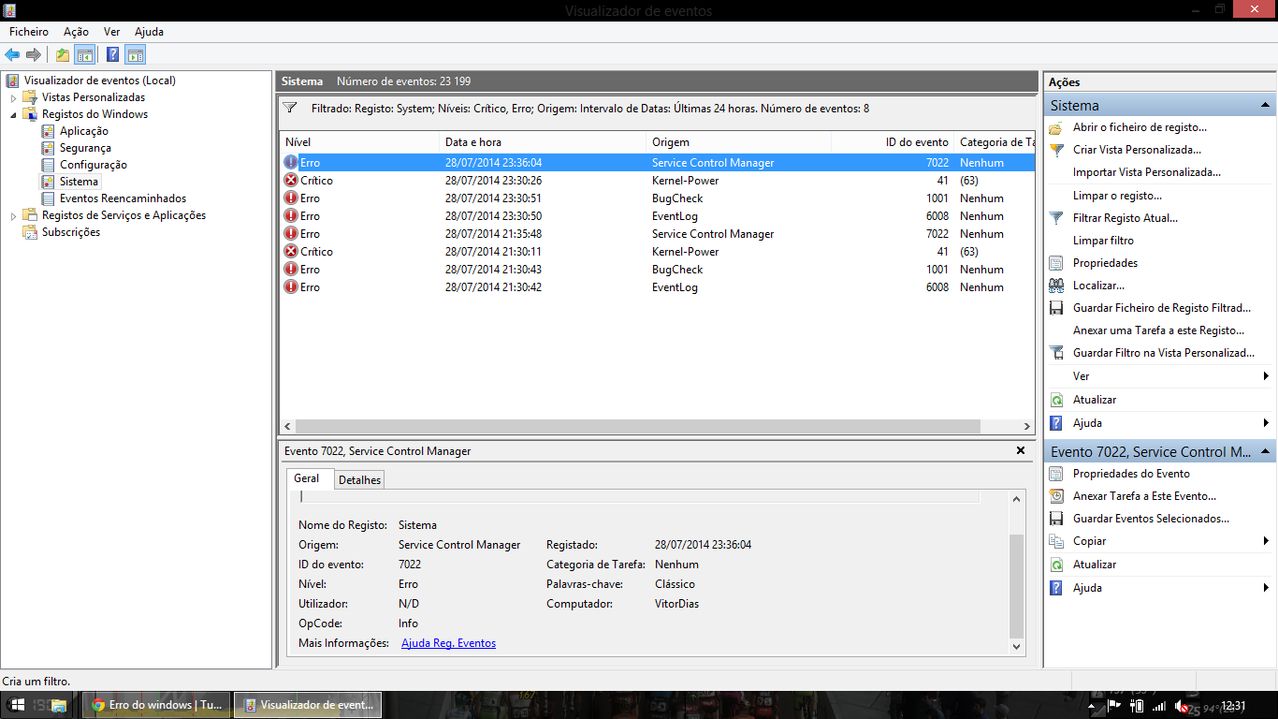Click the Atualizar icon under Evento 7022 section
This screenshot has height=719, width=1278.
point(1056,565)
